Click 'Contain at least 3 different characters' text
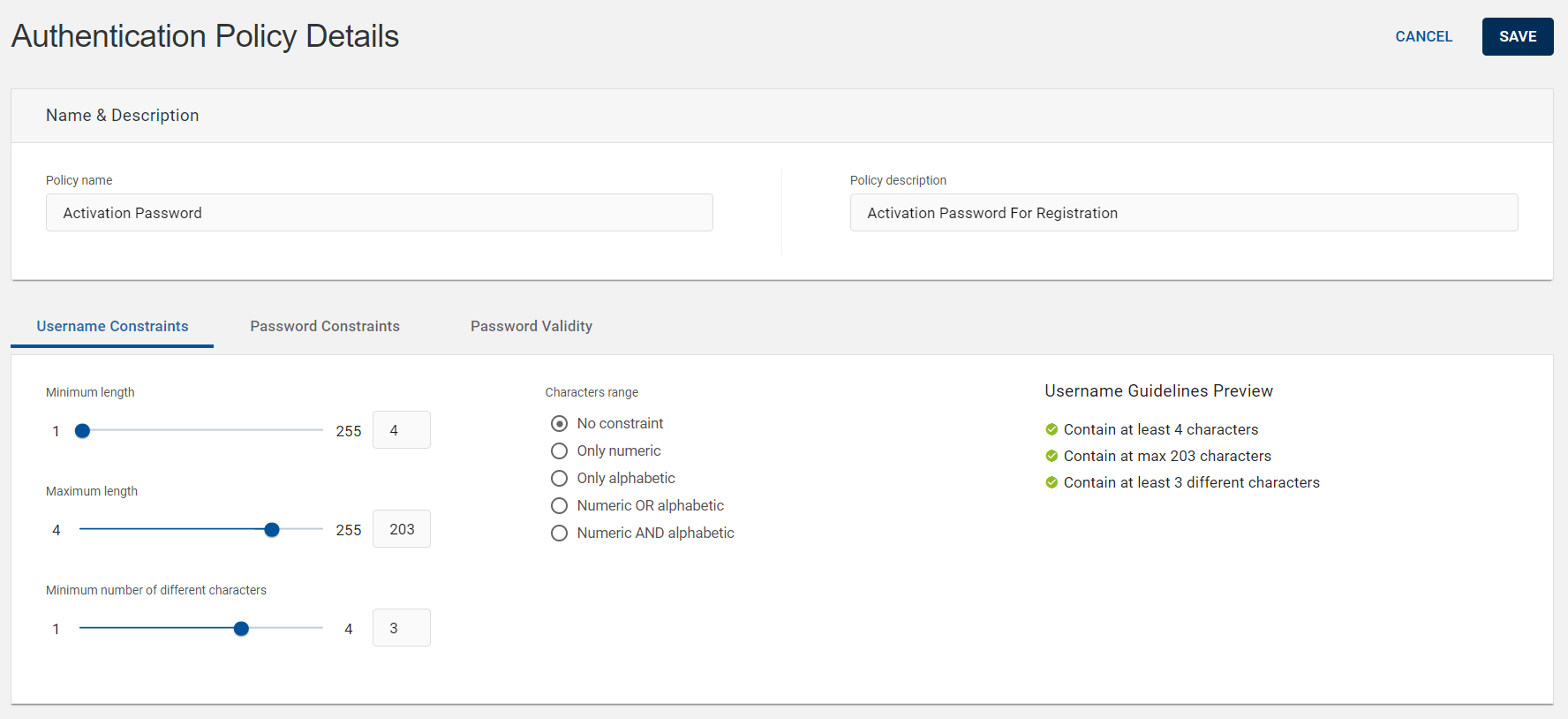1568x719 pixels. click(1192, 482)
